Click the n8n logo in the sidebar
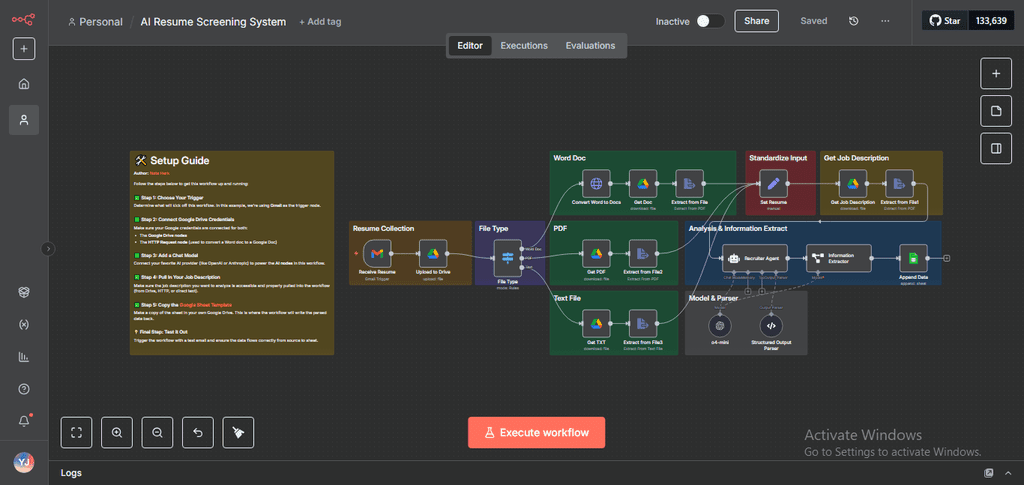1024x485 pixels. [24, 20]
